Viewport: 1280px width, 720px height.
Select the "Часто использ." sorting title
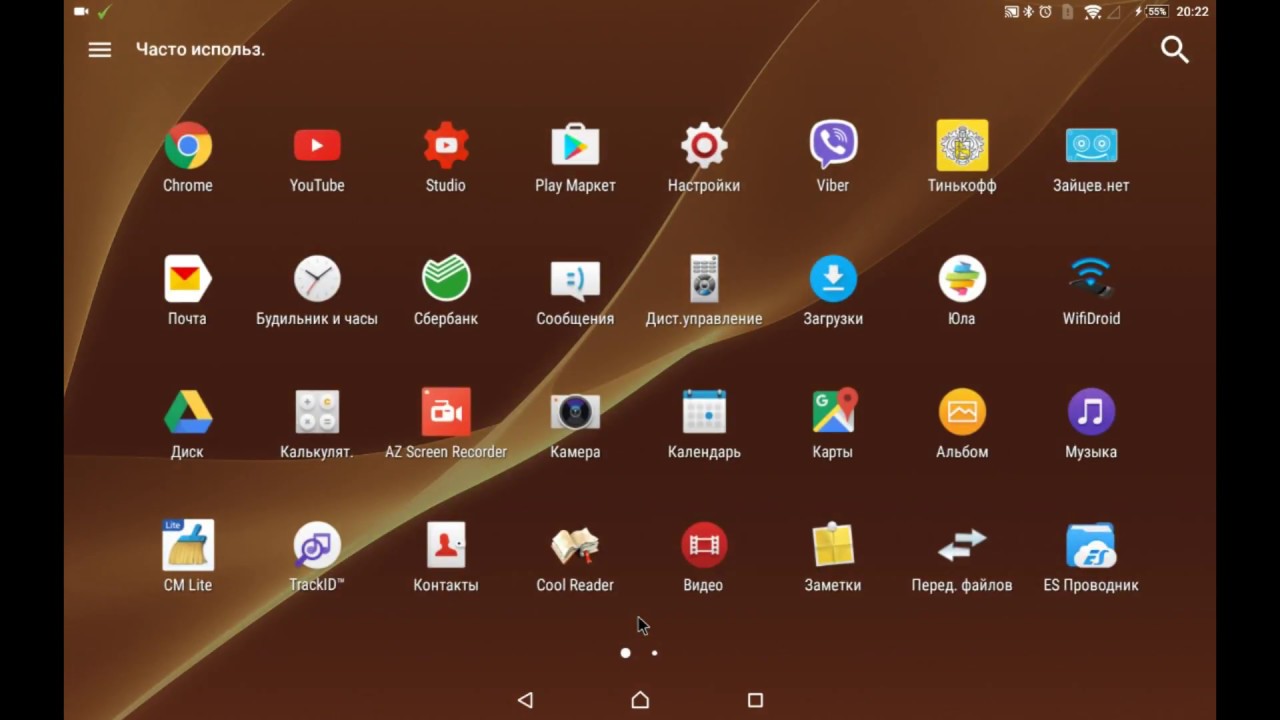200,49
